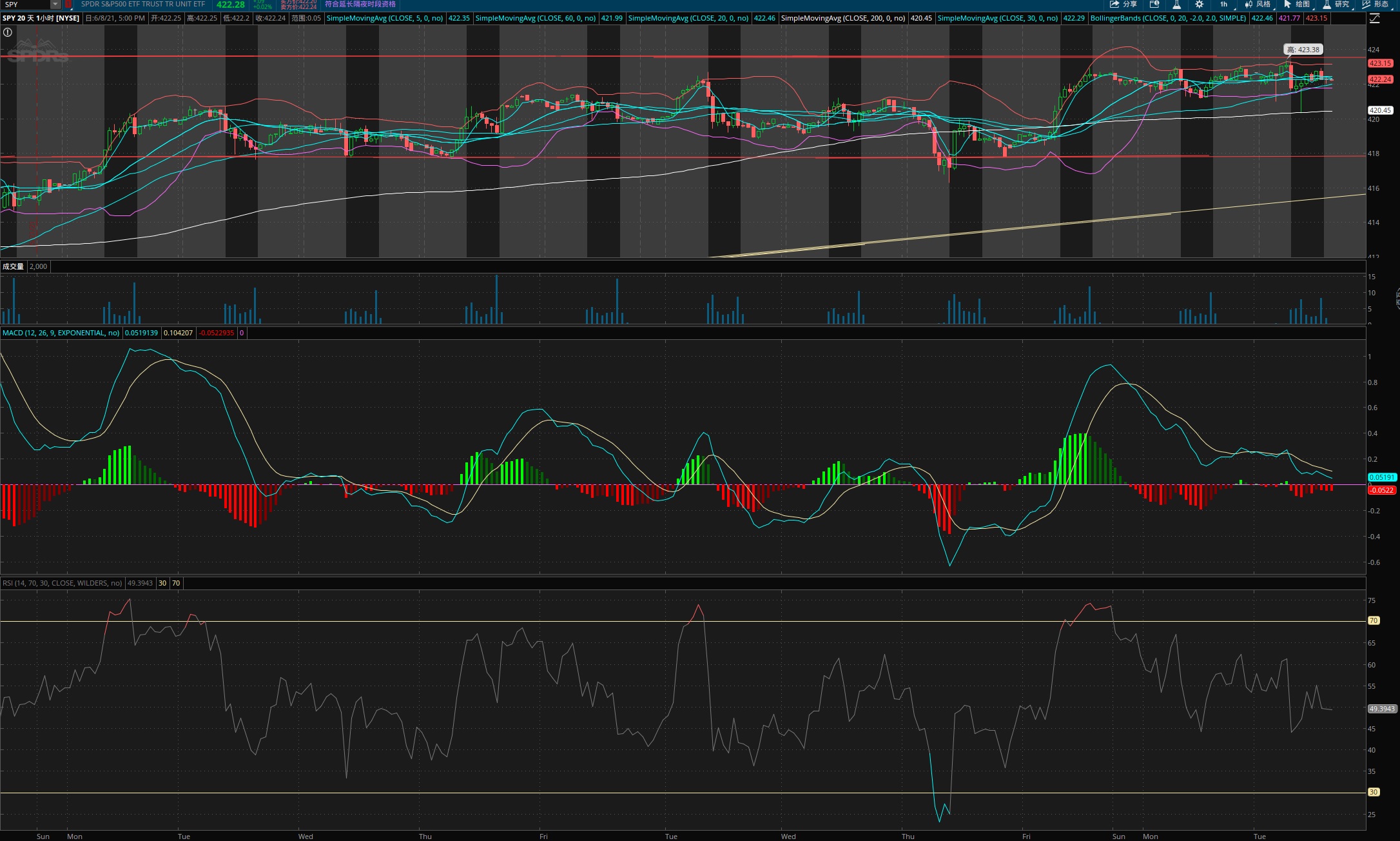Toggle the log scale icon at top right
Screen dimensions: 1400x841
(x=1374, y=18)
